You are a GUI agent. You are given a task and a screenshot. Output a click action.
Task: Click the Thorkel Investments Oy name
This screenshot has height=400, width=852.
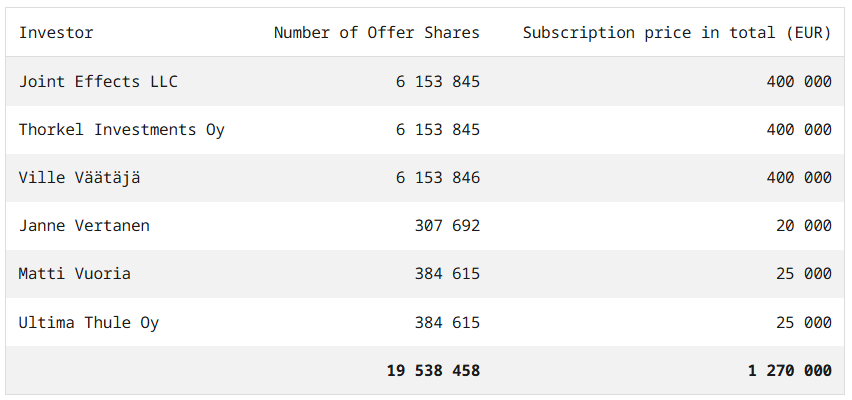pyautogui.click(x=121, y=130)
